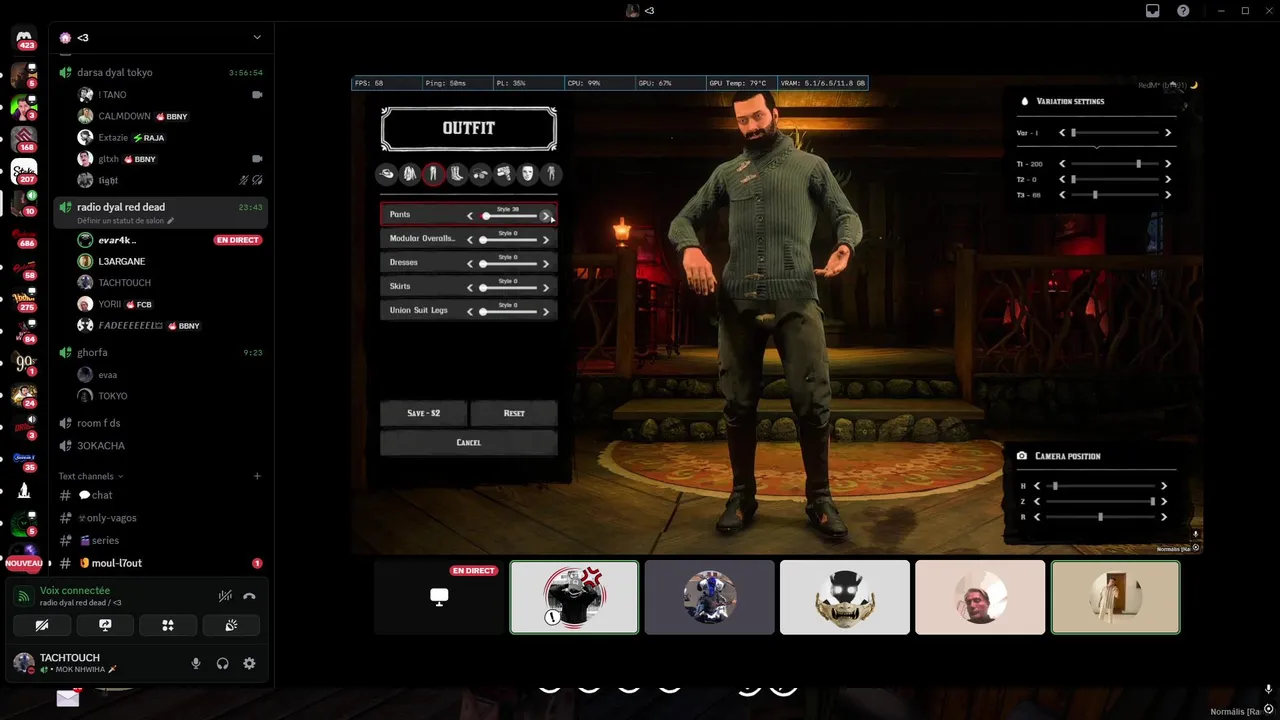This screenshot has height=720, width=1280.
Task: Click the blue robot avatar participant tile
Action: pos(709,597)
